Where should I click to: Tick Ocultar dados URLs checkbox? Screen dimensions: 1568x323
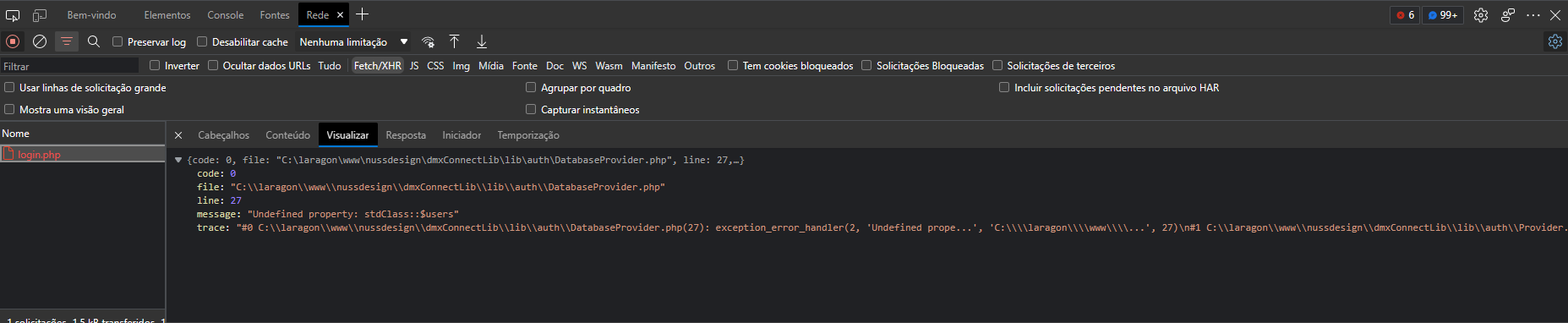pyautogui.click(x=213, y=65)
